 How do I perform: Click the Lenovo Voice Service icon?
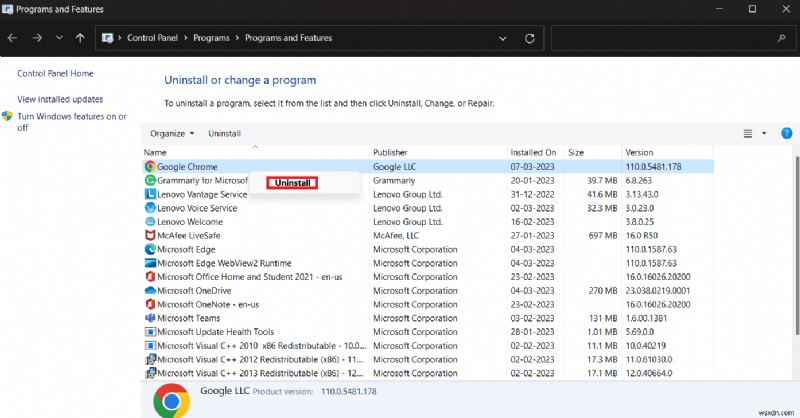[x=150, y=208]
